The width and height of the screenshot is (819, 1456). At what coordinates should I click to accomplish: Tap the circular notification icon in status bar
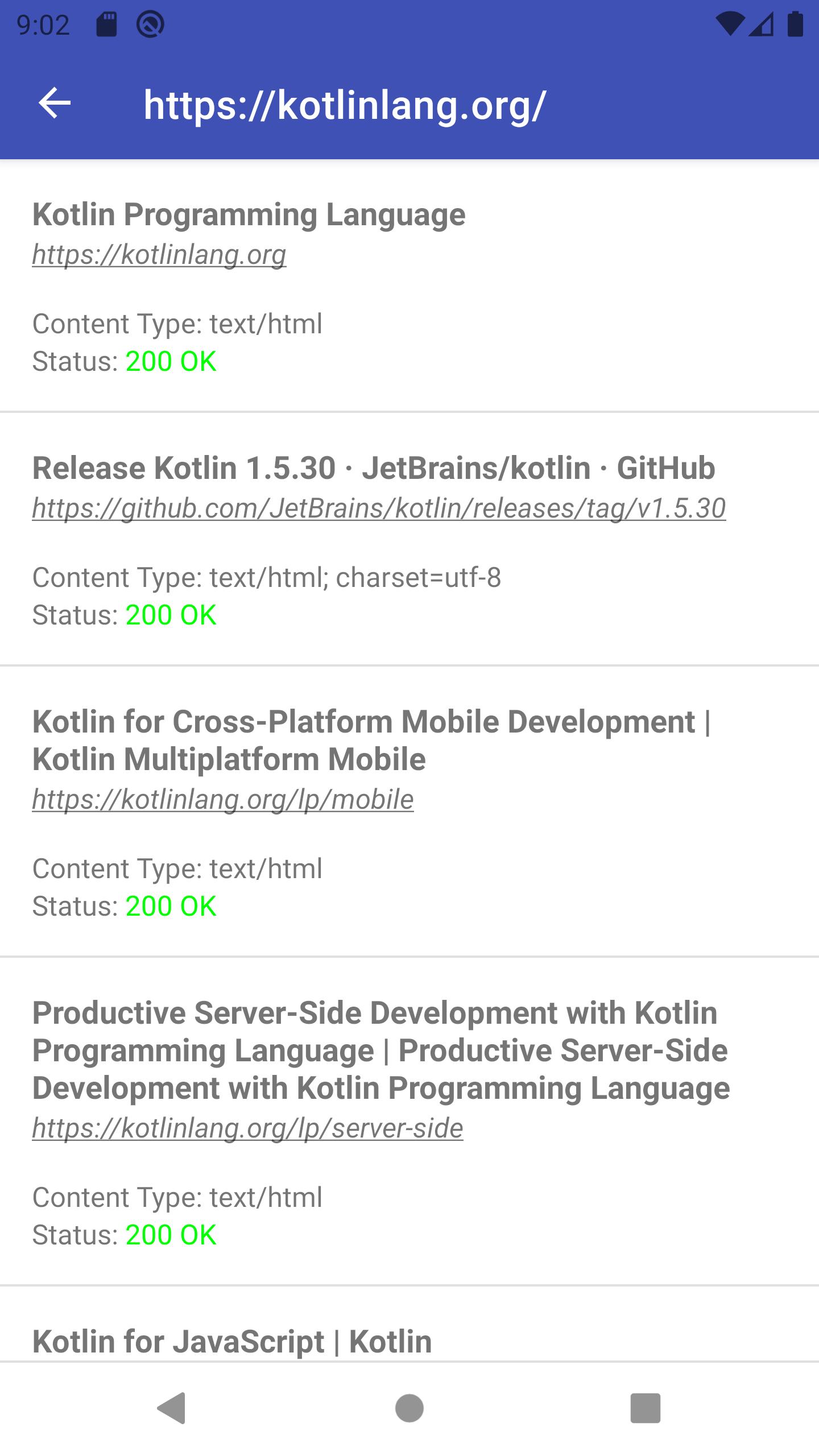151,24
